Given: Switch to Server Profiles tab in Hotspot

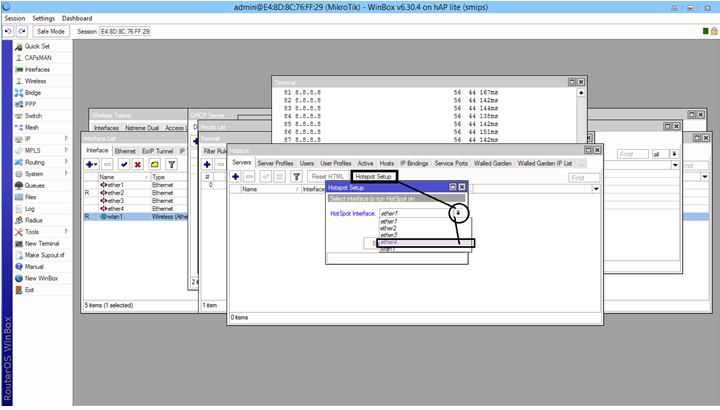Looking at the screenshot, I should pos(275,163).
